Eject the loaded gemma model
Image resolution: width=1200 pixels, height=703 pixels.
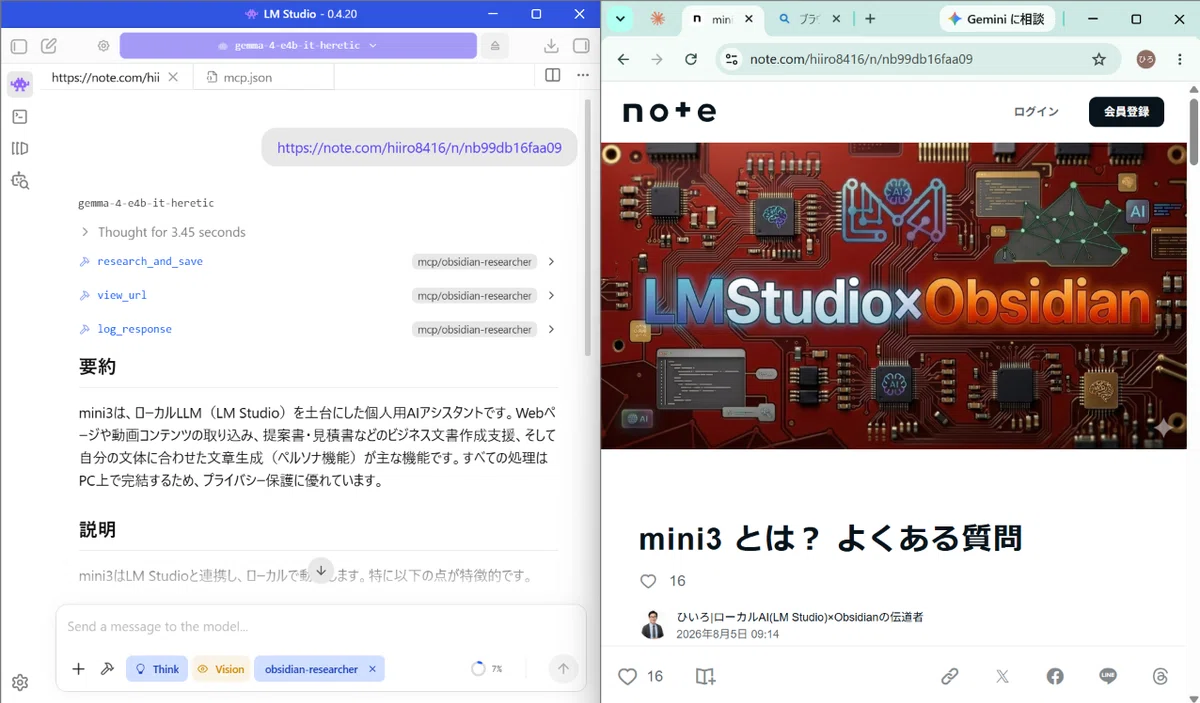pos(494,46)
